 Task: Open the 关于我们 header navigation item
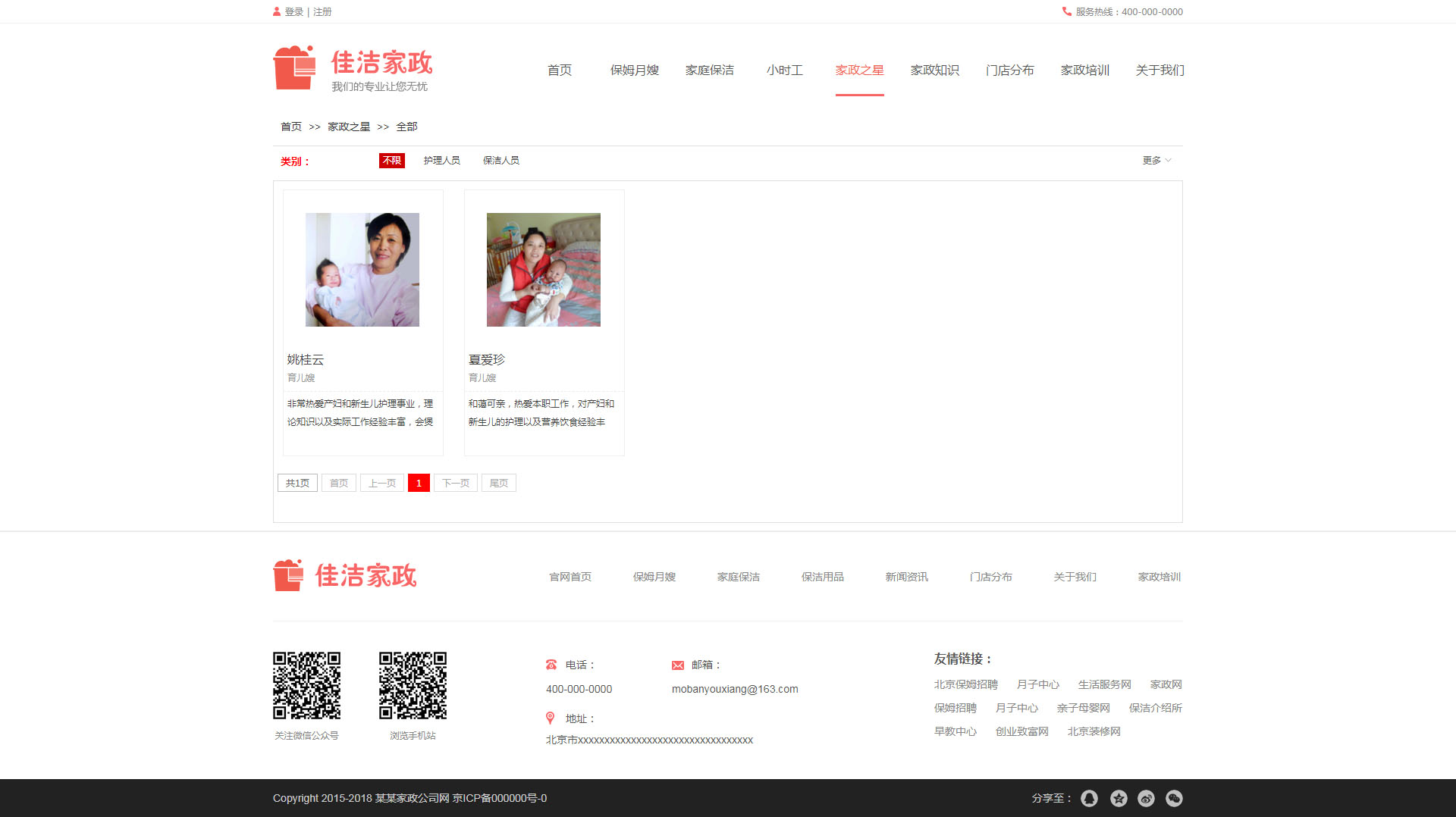click(x=1160, y=70)
